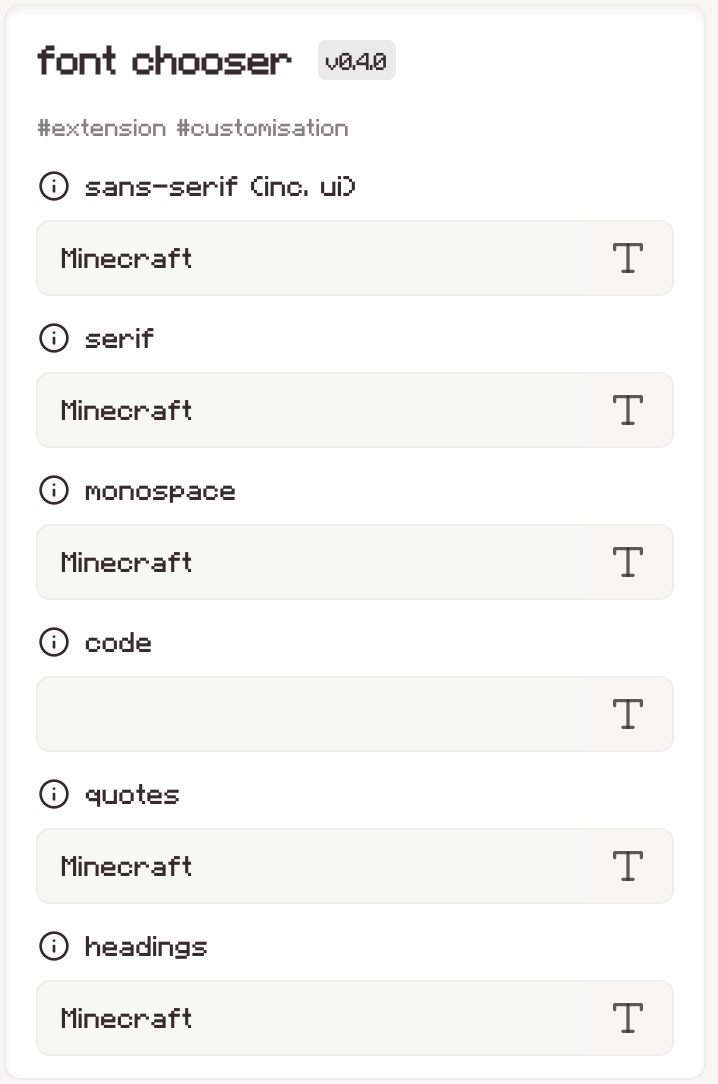
Task: Click the T icon in serif field
Action: (x=627, y=410)
